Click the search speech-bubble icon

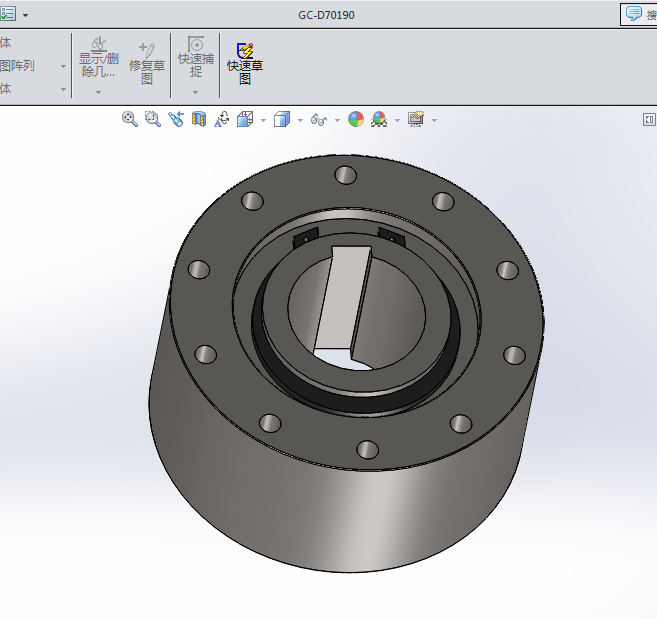(634, 14)
